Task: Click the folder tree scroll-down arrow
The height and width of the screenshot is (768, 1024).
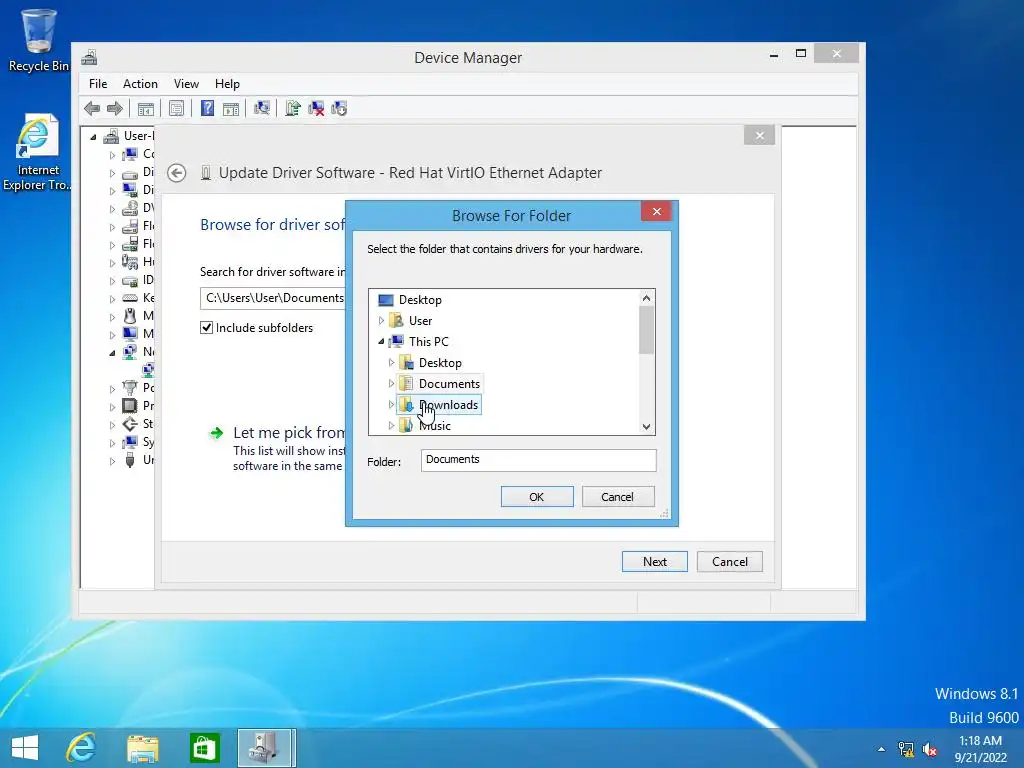Action: point(646,426)
